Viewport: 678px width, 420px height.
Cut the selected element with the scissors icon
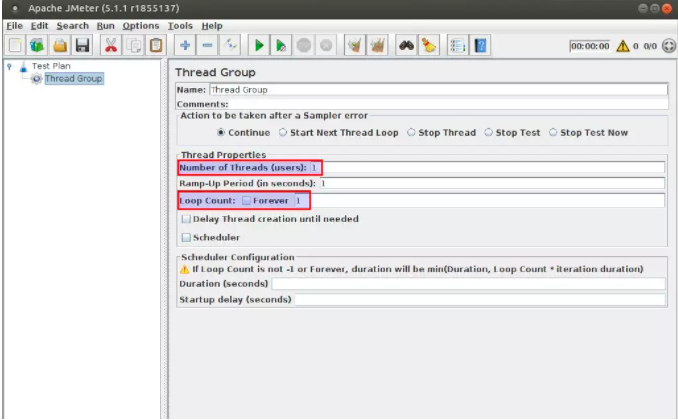[111, 45]
